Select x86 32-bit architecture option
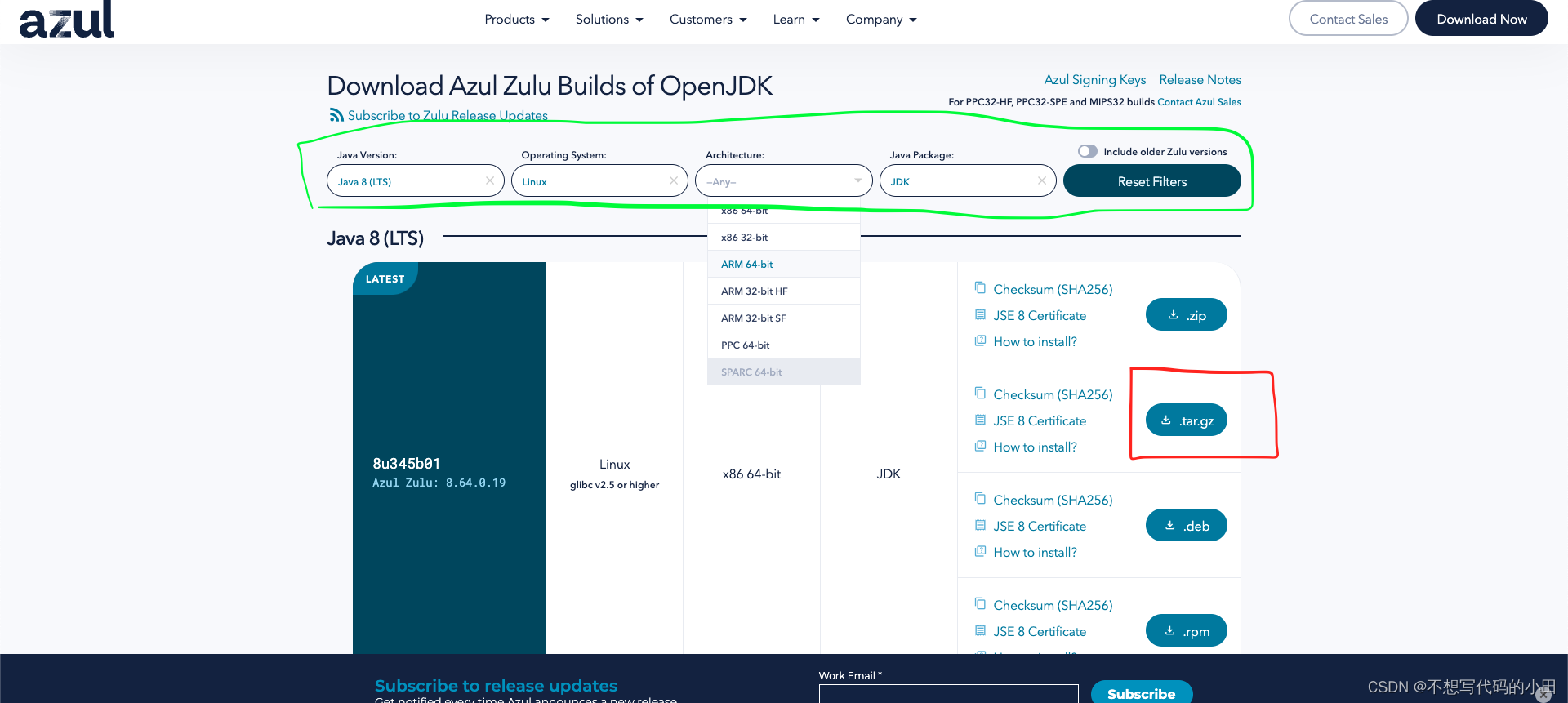Viewport: 1568px width, 703px height. [x=784, y=237]
